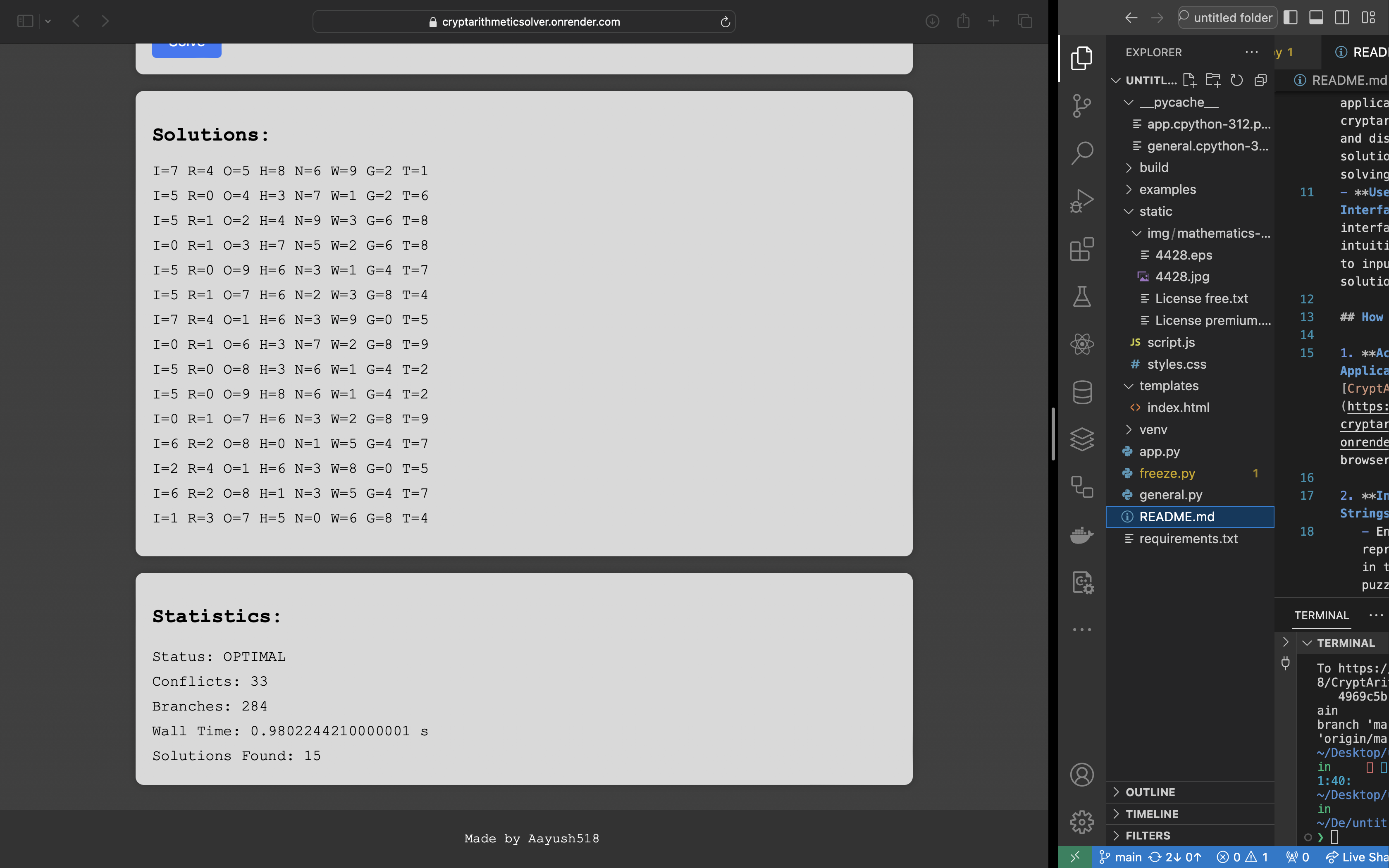Switch to the TERMINAL panel tab
Viewport: 1389px width, 868px height.
1321,615
